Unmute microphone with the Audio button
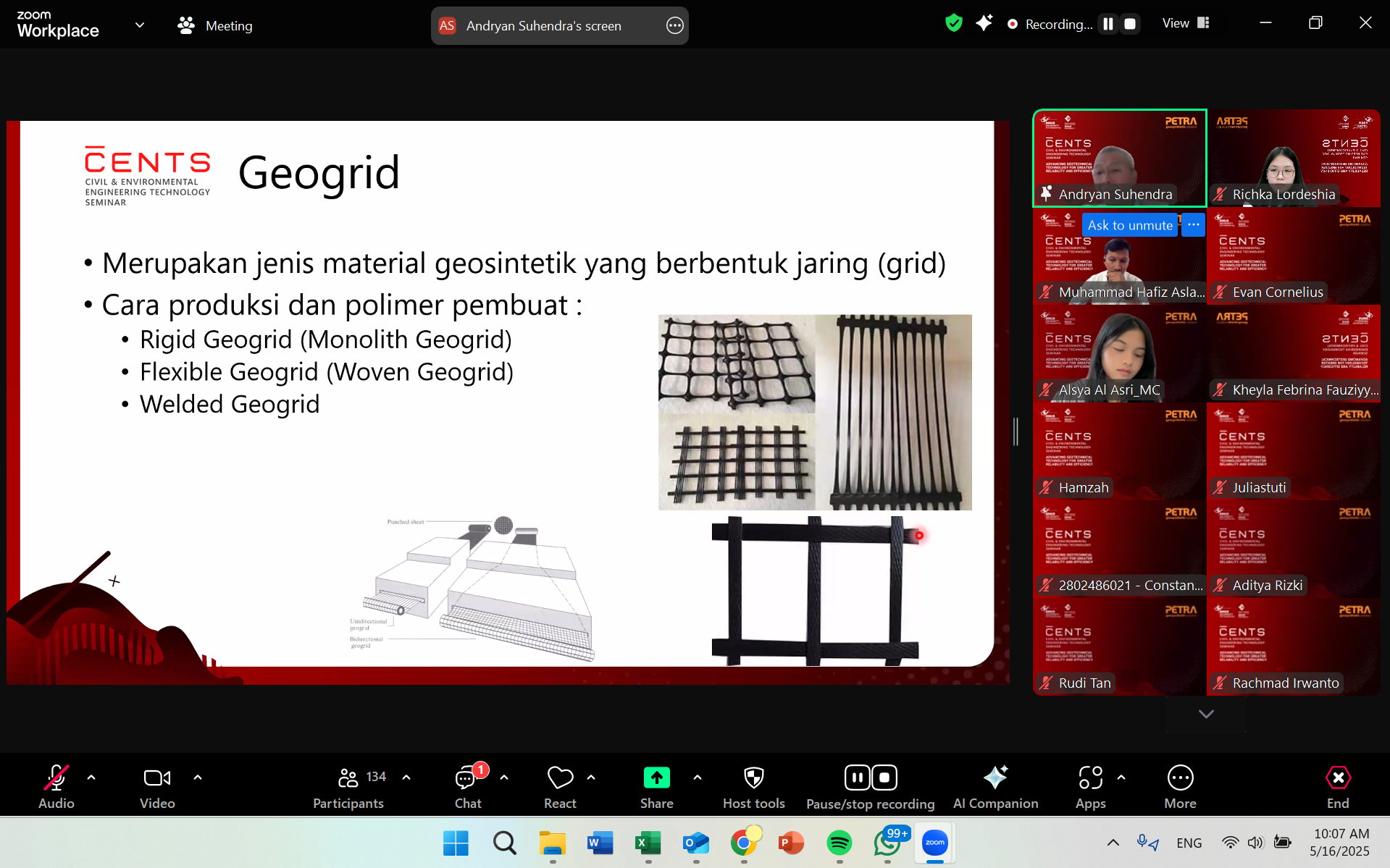 [x=56, y=786]
